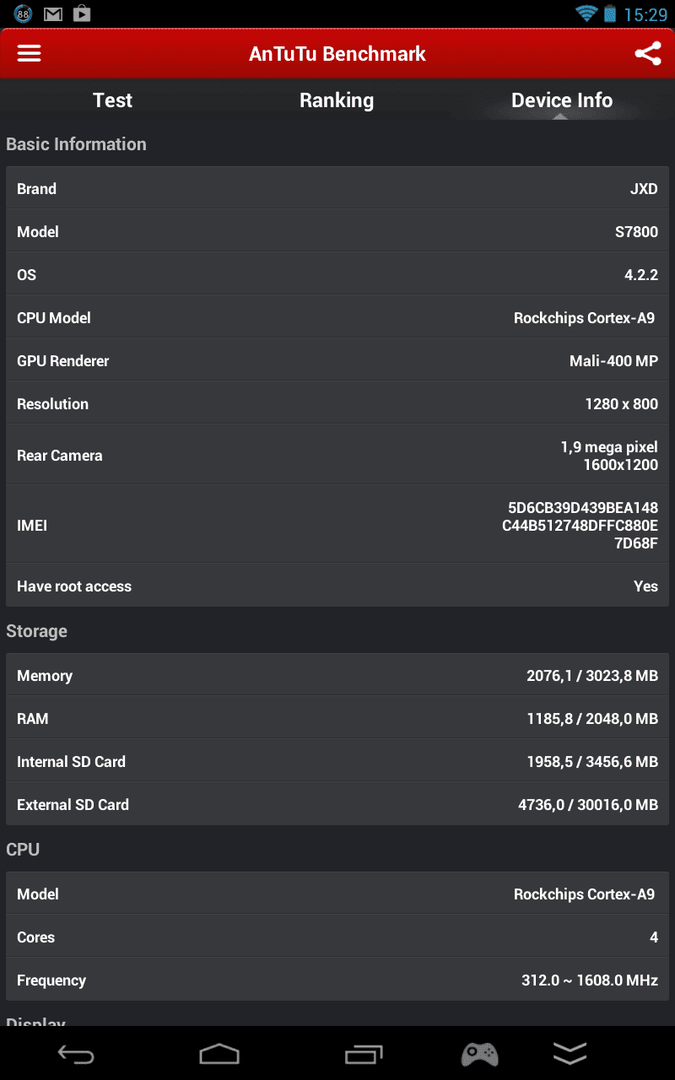Tap the Gmail notification icon
The width and height of the screenshot is (675, 1080).
53,13
